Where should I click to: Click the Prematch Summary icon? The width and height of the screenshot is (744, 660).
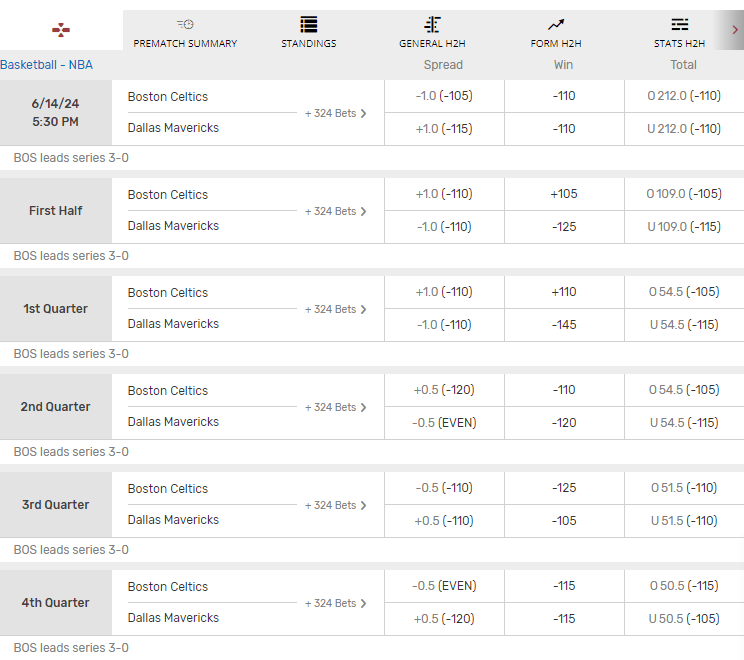(185, 24)
